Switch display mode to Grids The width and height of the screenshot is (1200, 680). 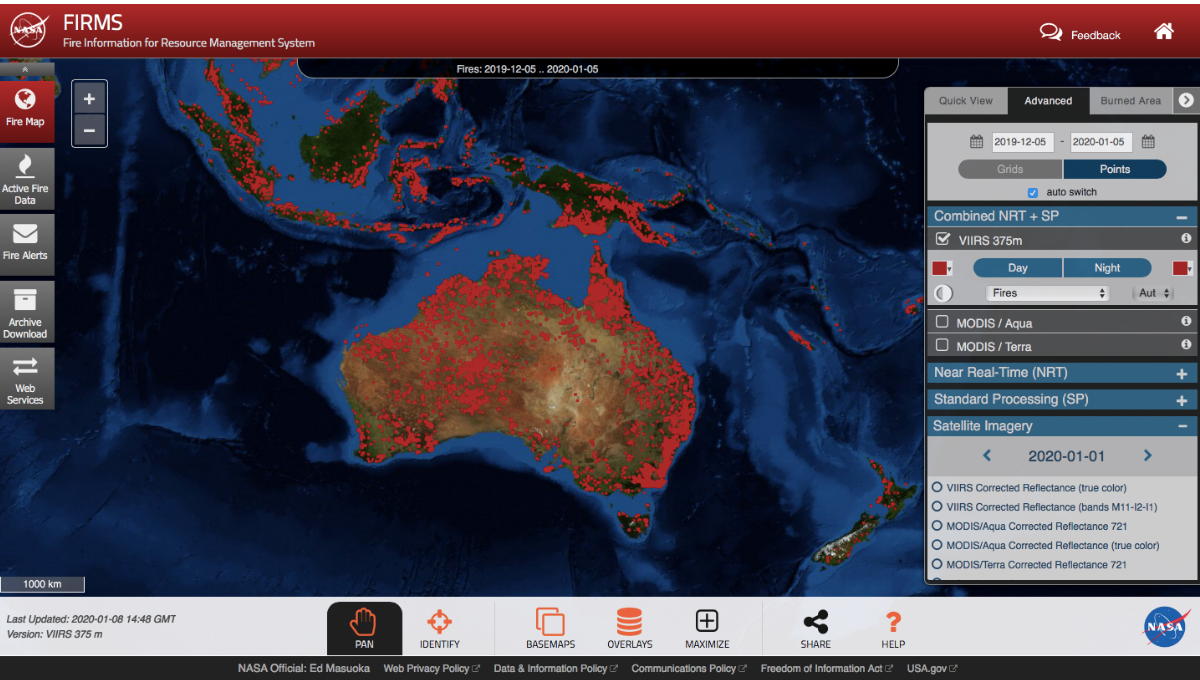(x=1010, y=169)
